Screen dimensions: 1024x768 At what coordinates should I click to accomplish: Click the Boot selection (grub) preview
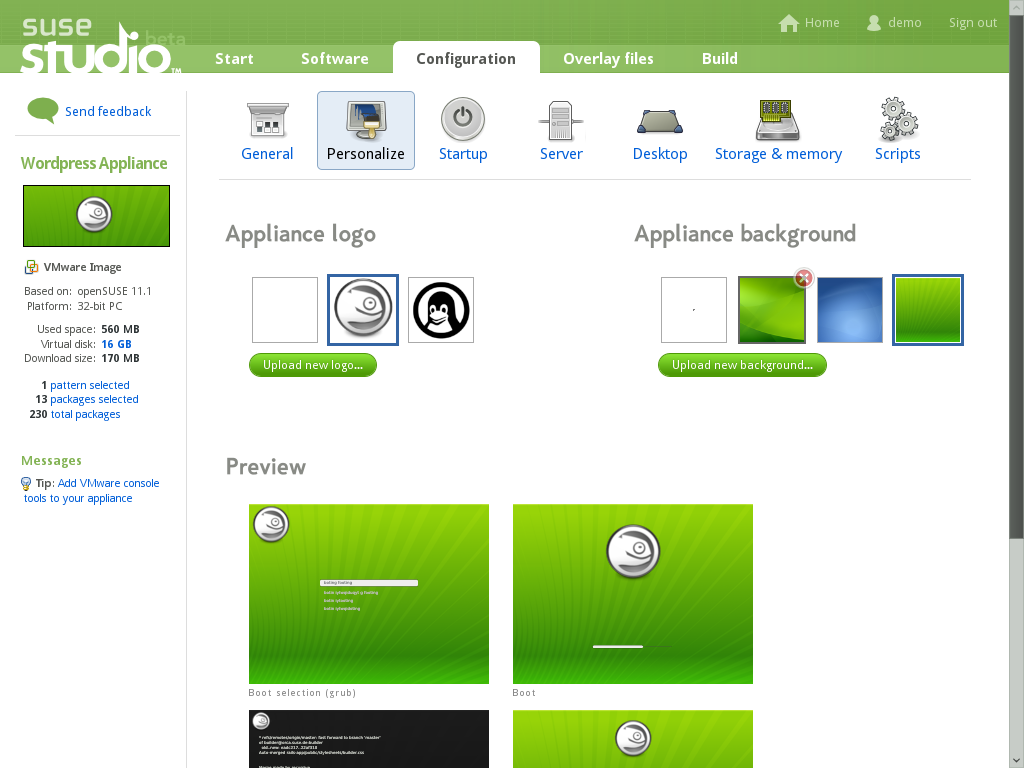point(369,594)
